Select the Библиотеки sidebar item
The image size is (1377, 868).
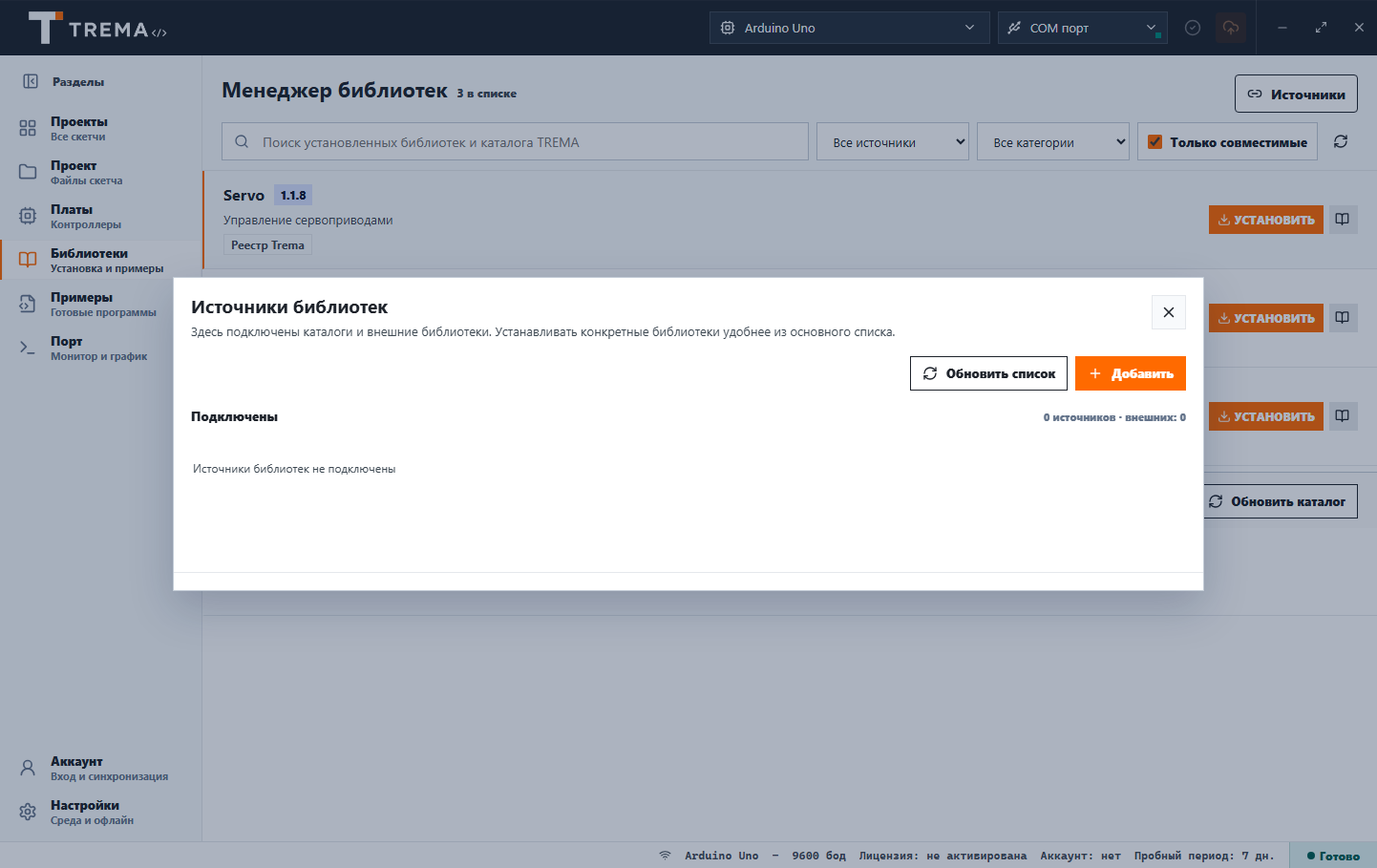[101, 260]
